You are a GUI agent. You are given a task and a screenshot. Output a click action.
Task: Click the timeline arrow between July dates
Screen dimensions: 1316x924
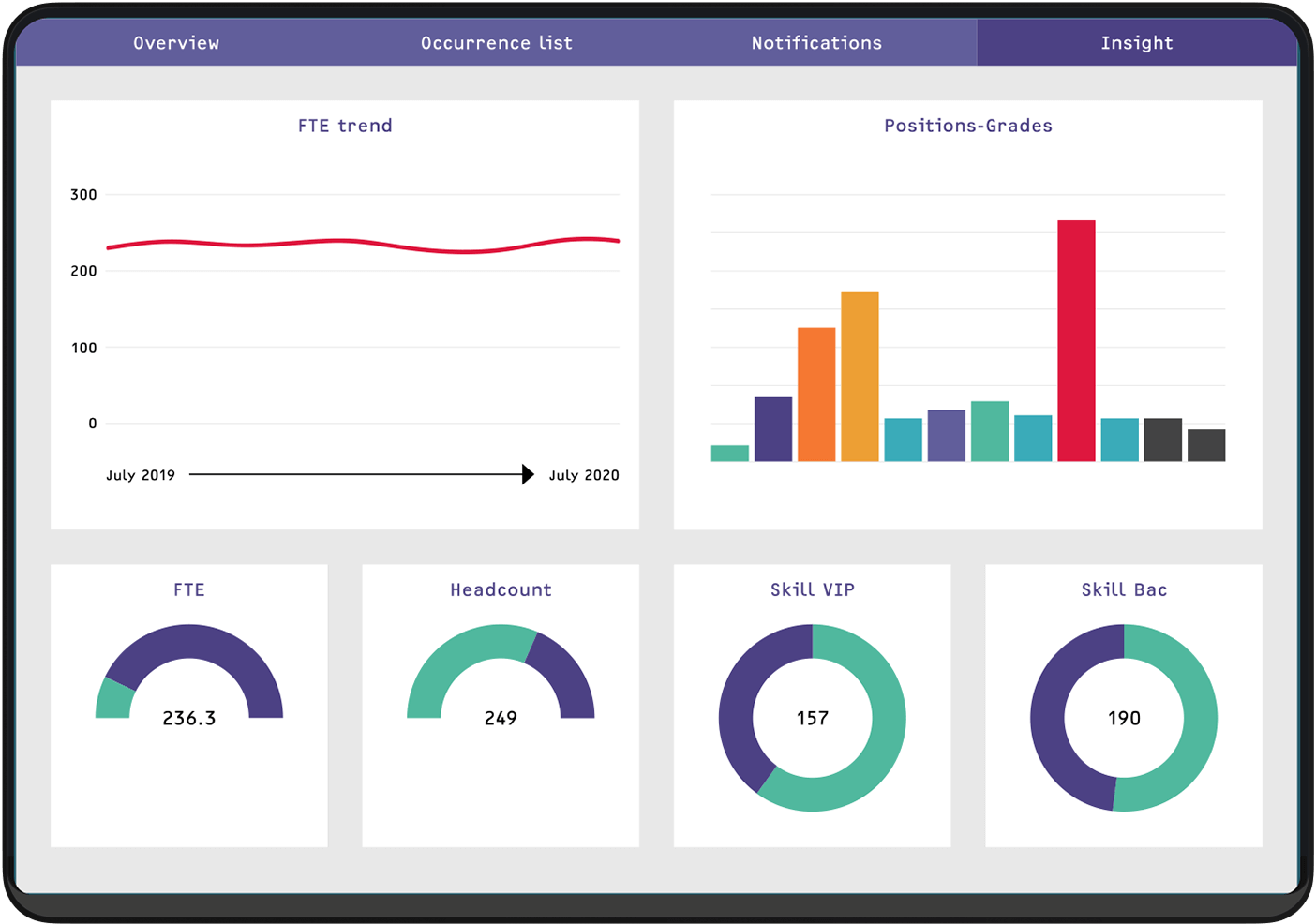coord(362,474)
